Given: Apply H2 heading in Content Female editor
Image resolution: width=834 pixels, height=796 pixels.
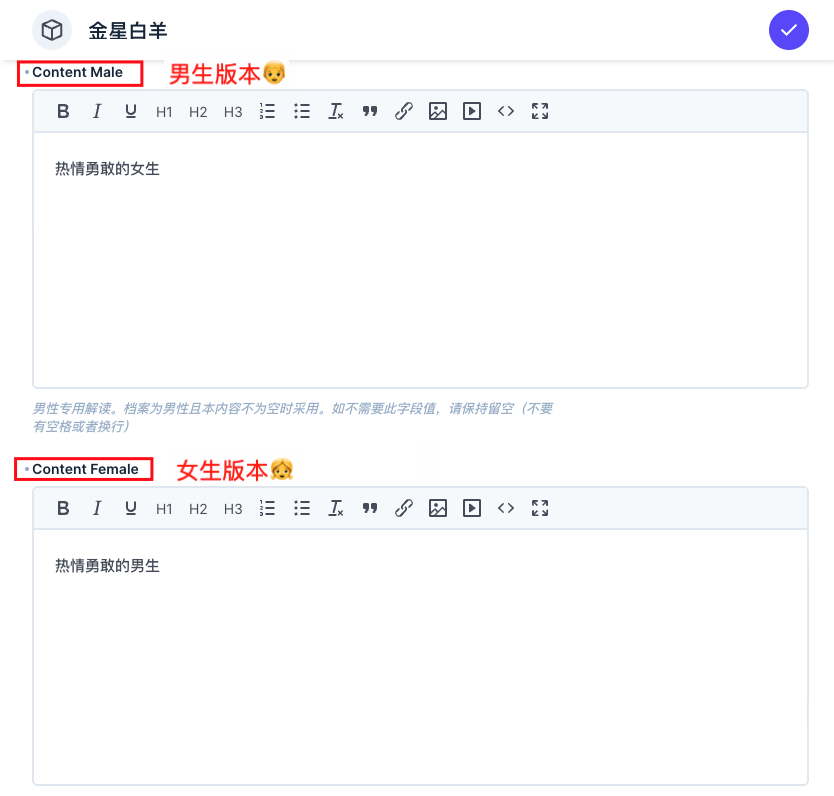Looking at the screenshot, I should (198, 509).
